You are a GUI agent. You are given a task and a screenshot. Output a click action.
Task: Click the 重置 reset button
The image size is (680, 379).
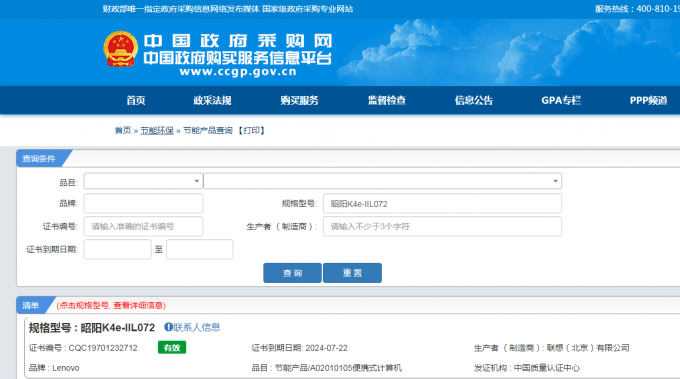point(352,273)
